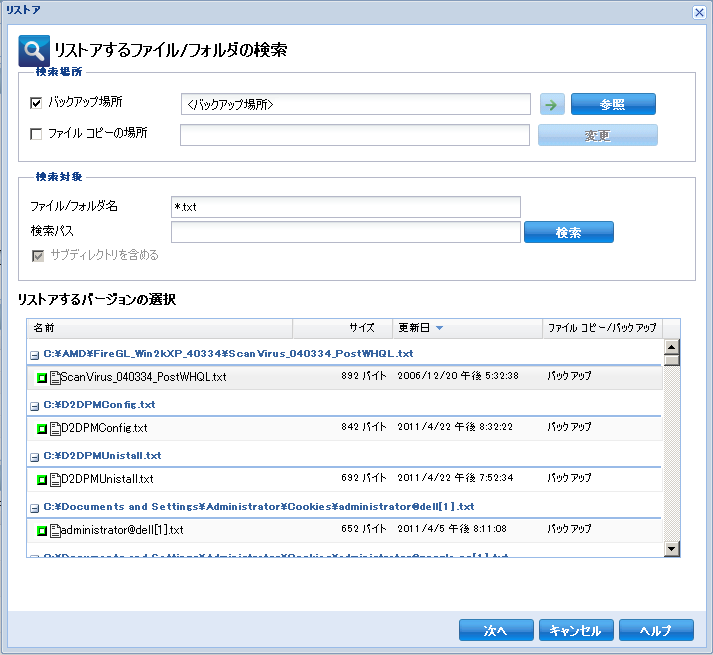The image size is (713, 655).
Task: Click date 2011/4/22 午後 7:52:34
Action: [x=455, y=478]
